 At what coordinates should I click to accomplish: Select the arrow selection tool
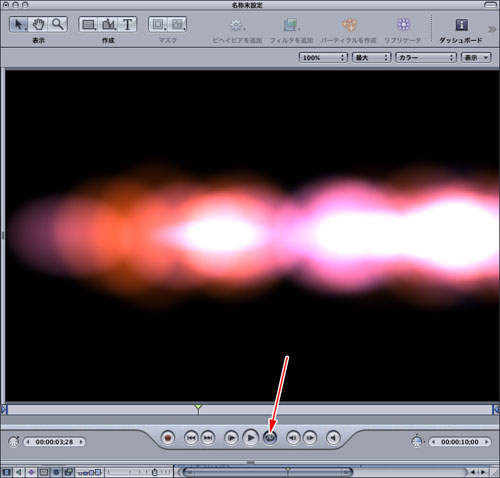[18, 24]
